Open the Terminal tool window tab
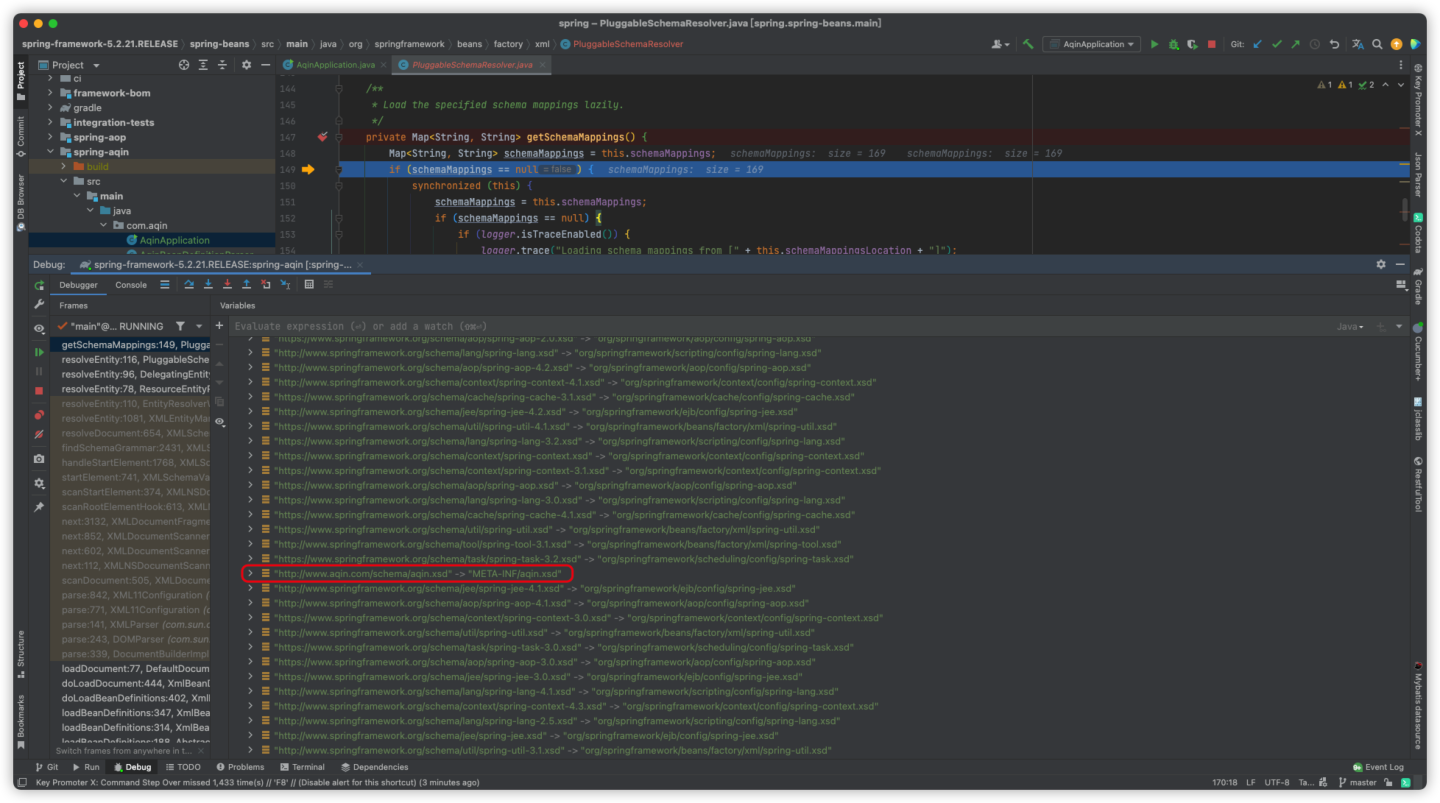The width and height of the screenshot is (1440, 803). (x=301, y=767)
